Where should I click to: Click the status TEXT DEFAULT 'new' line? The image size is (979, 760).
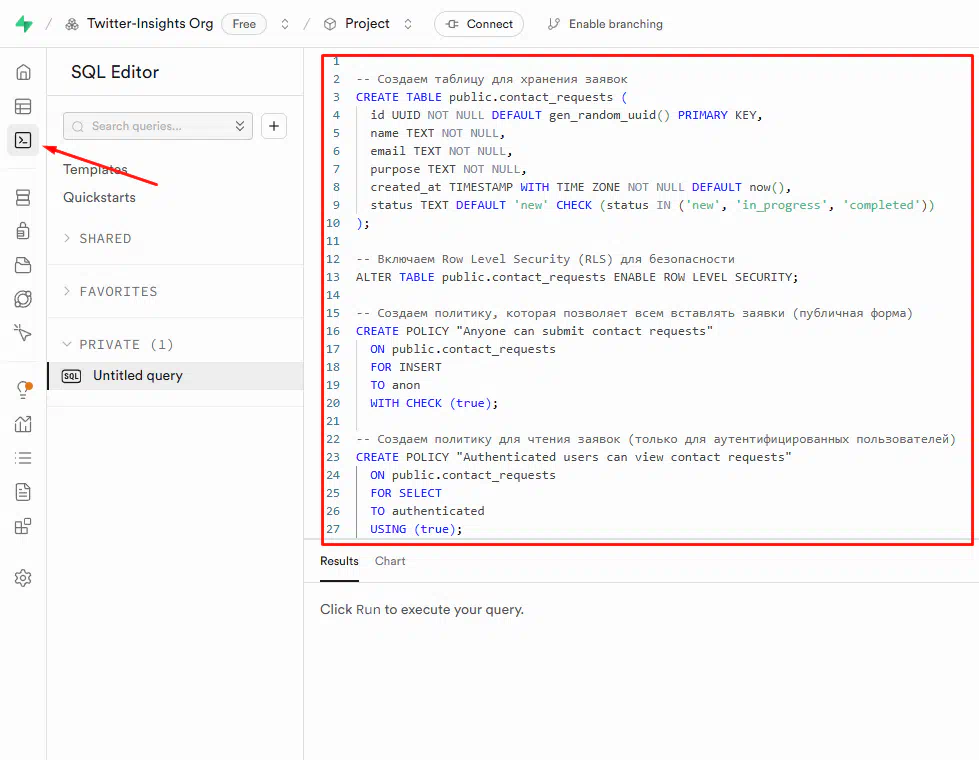(652, 205)
